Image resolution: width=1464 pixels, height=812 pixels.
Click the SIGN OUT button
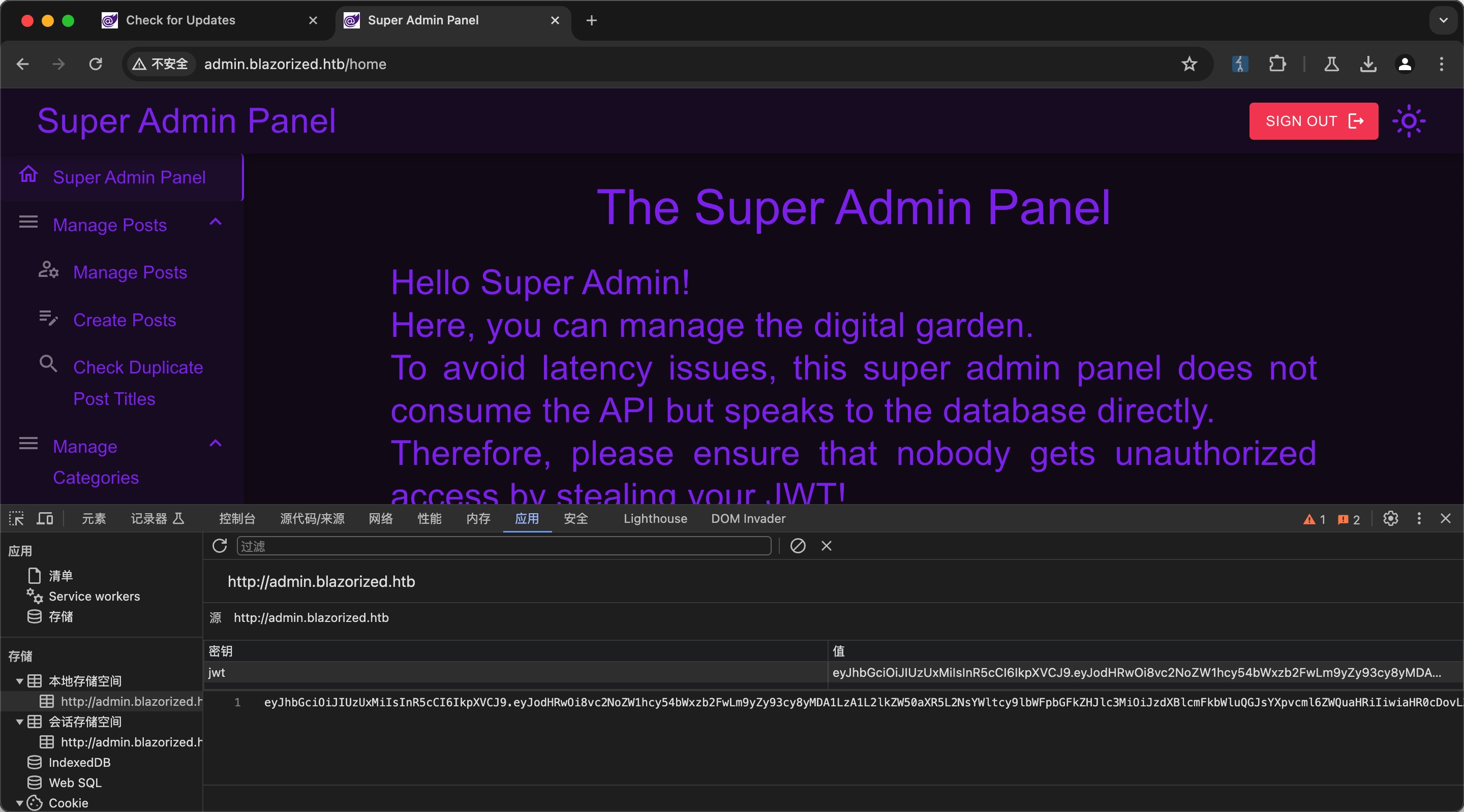point(1313,121)
